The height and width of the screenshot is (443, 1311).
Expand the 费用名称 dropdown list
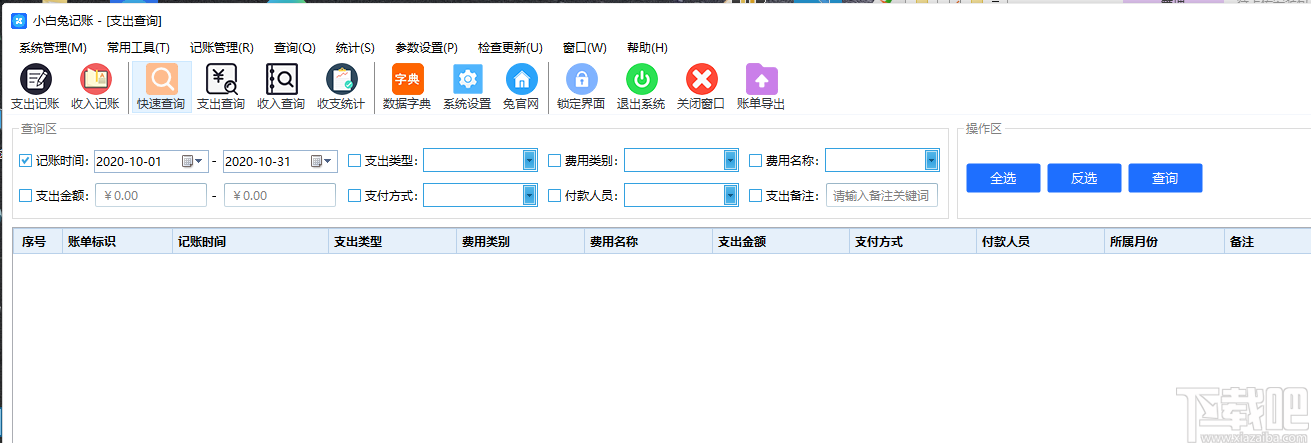pos(932,160)
